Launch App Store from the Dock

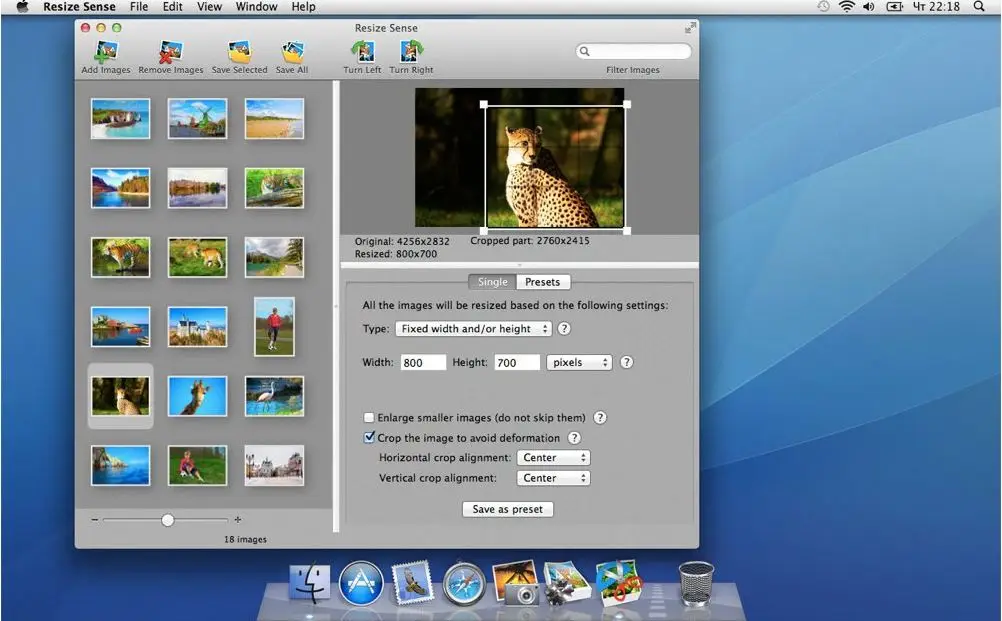[361, 583]
